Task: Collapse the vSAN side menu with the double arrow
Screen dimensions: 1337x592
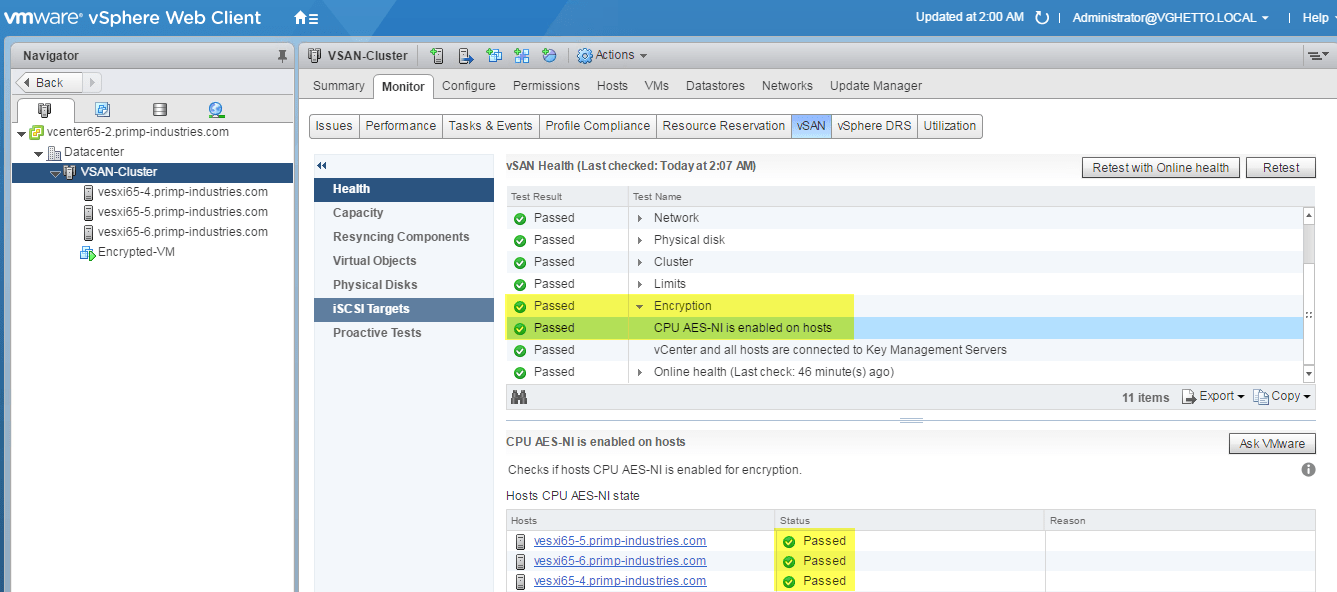Action: pyautogui.click(x=322, y=165)
